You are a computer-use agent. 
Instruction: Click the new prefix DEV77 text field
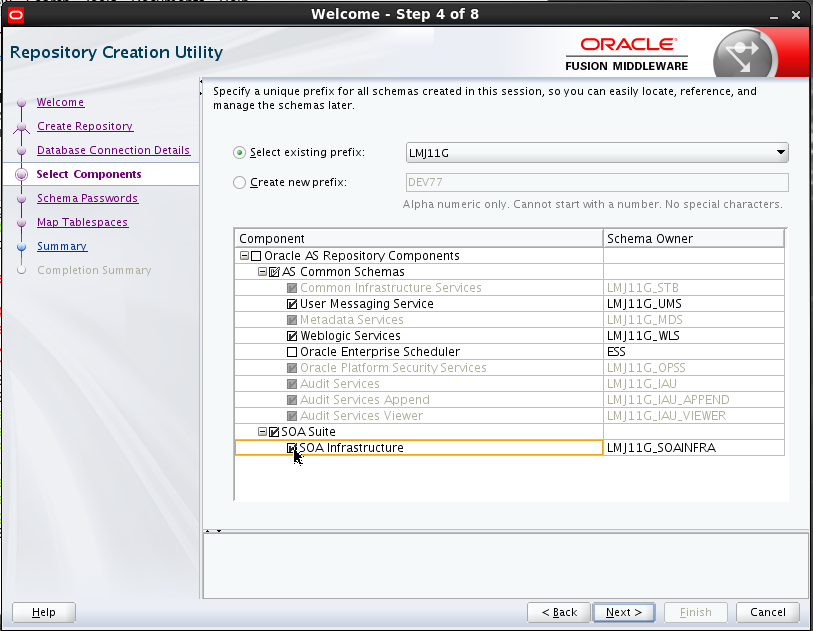[597, 183]
